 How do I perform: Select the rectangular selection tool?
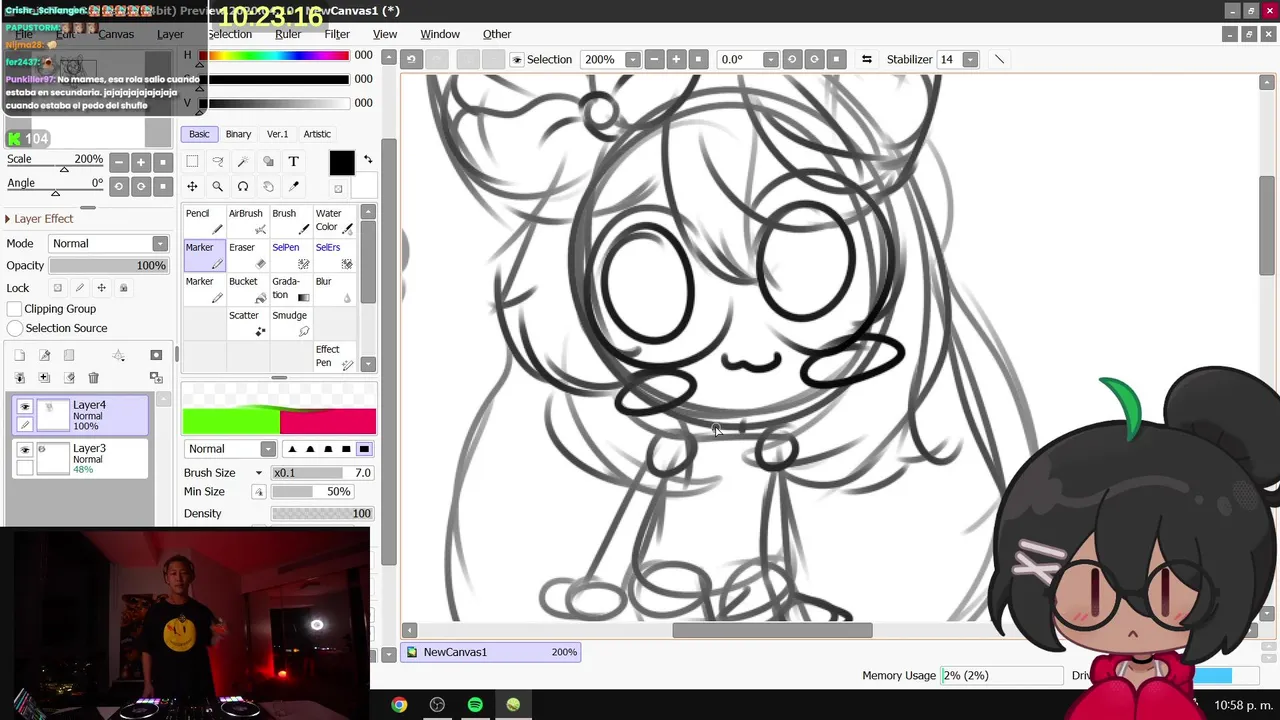point(192,161)
